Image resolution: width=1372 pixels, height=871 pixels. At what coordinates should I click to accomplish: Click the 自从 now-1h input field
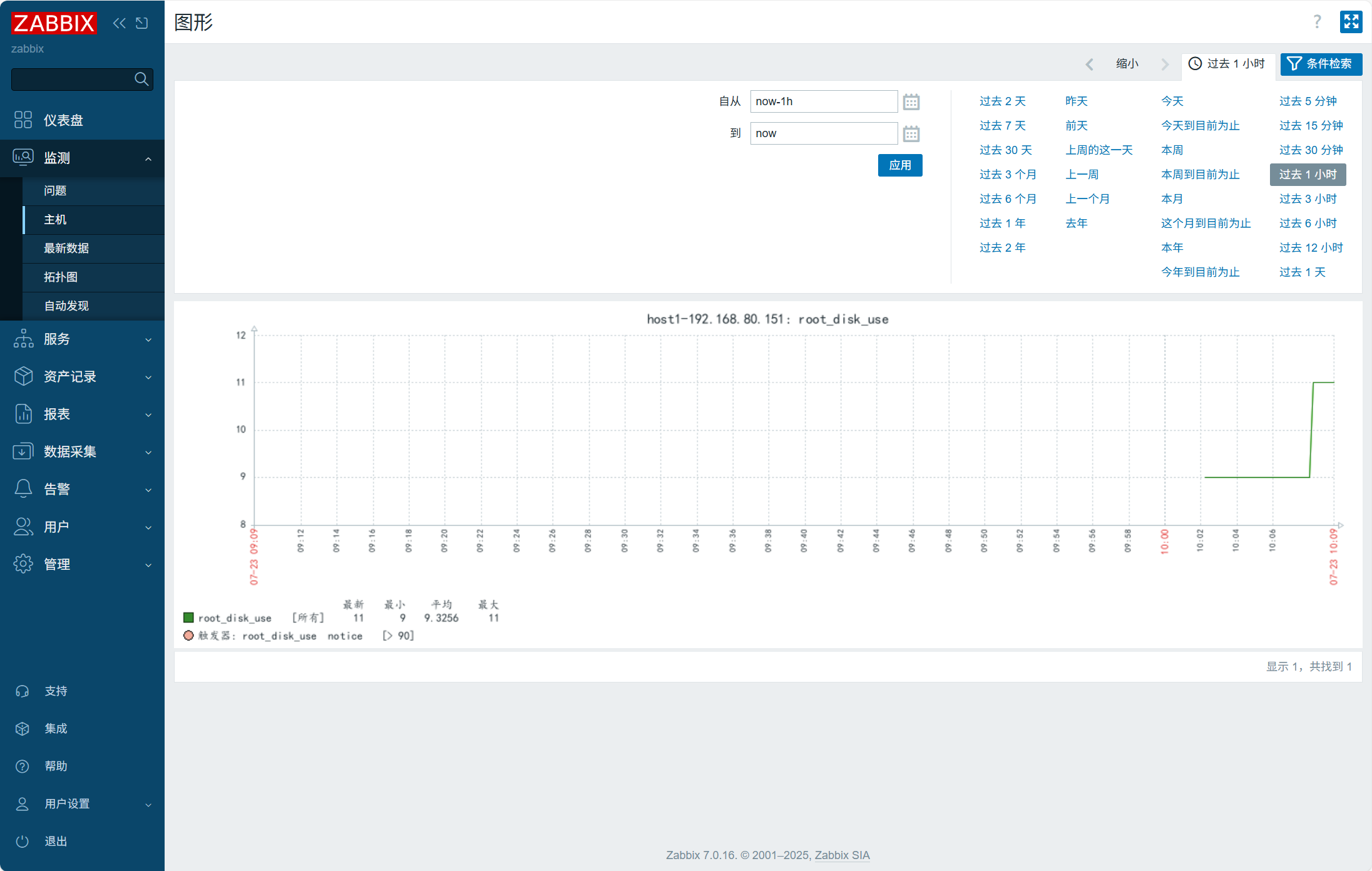(824, 101)
